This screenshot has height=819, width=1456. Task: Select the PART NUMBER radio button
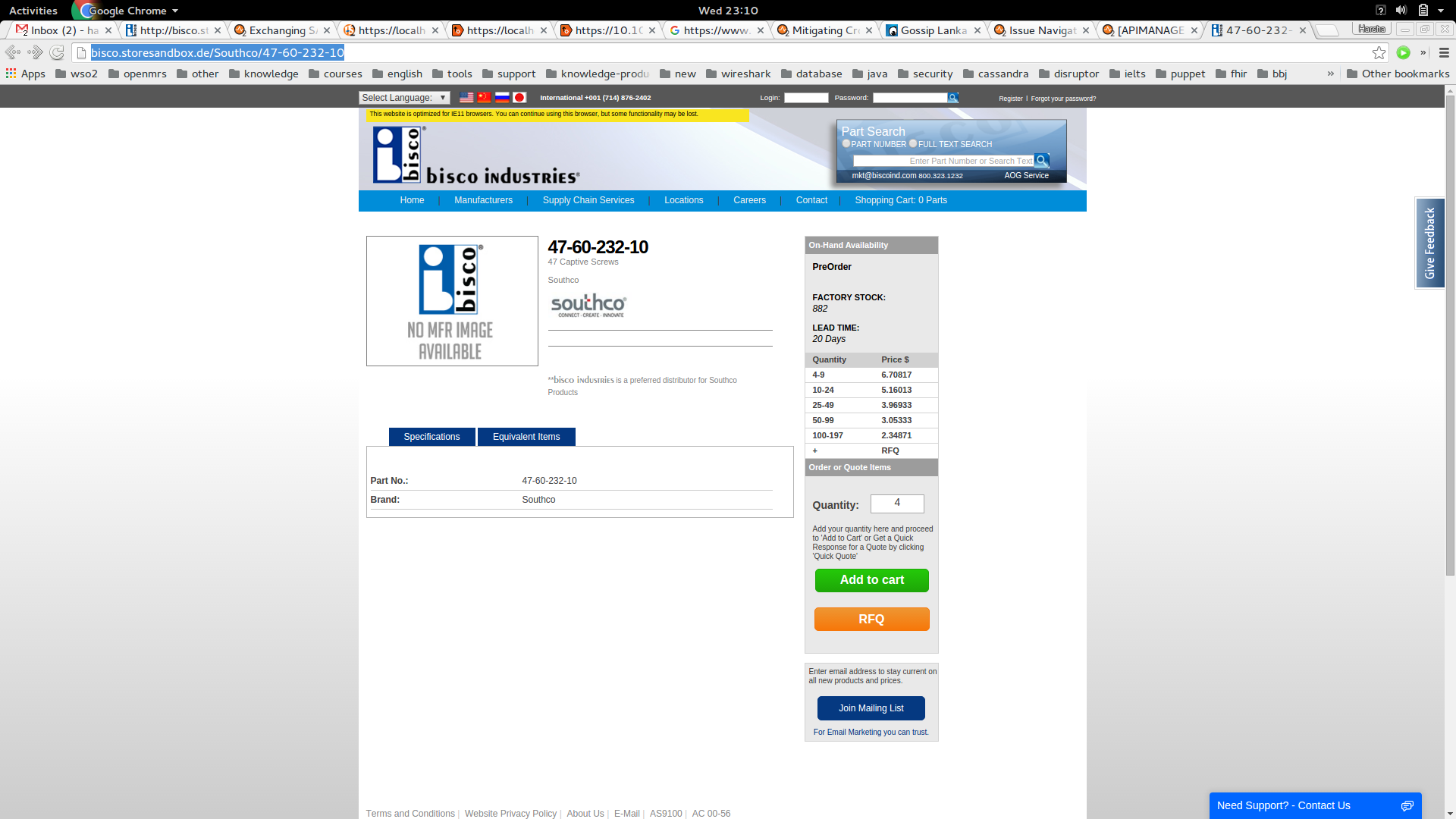point(846,143)
